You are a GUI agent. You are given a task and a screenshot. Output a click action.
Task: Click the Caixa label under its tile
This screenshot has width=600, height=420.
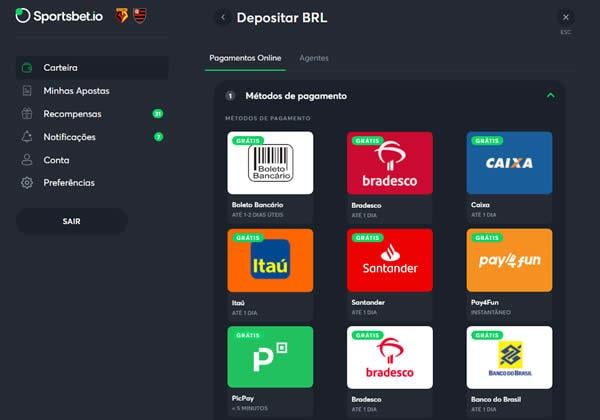coord(480,205)
